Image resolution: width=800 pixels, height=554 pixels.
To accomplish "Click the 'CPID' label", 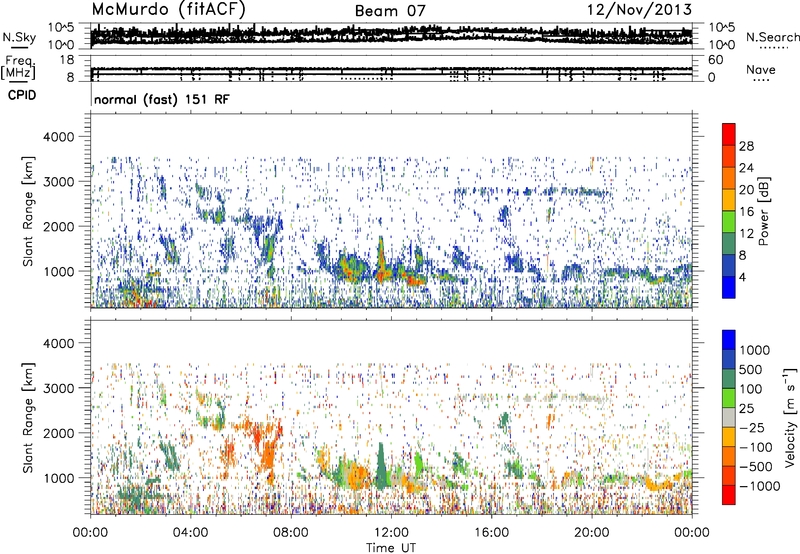I will 22,95.
